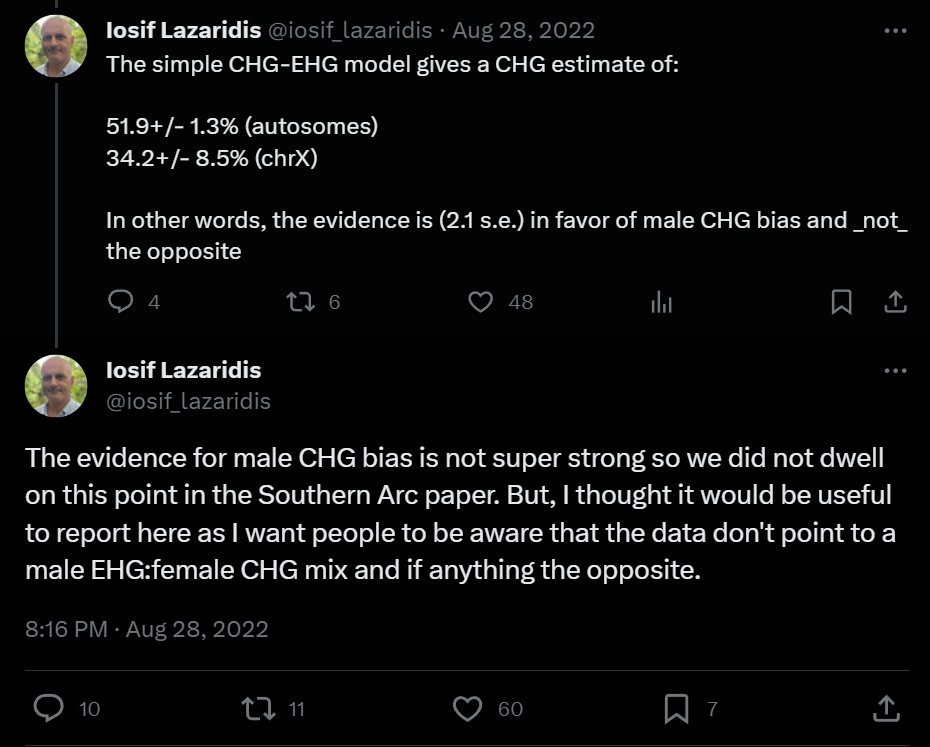Open the 8:16 PM · Aug 28, 2022 timestamp
The width and height of the screenshot is (930, 747).
147,629
